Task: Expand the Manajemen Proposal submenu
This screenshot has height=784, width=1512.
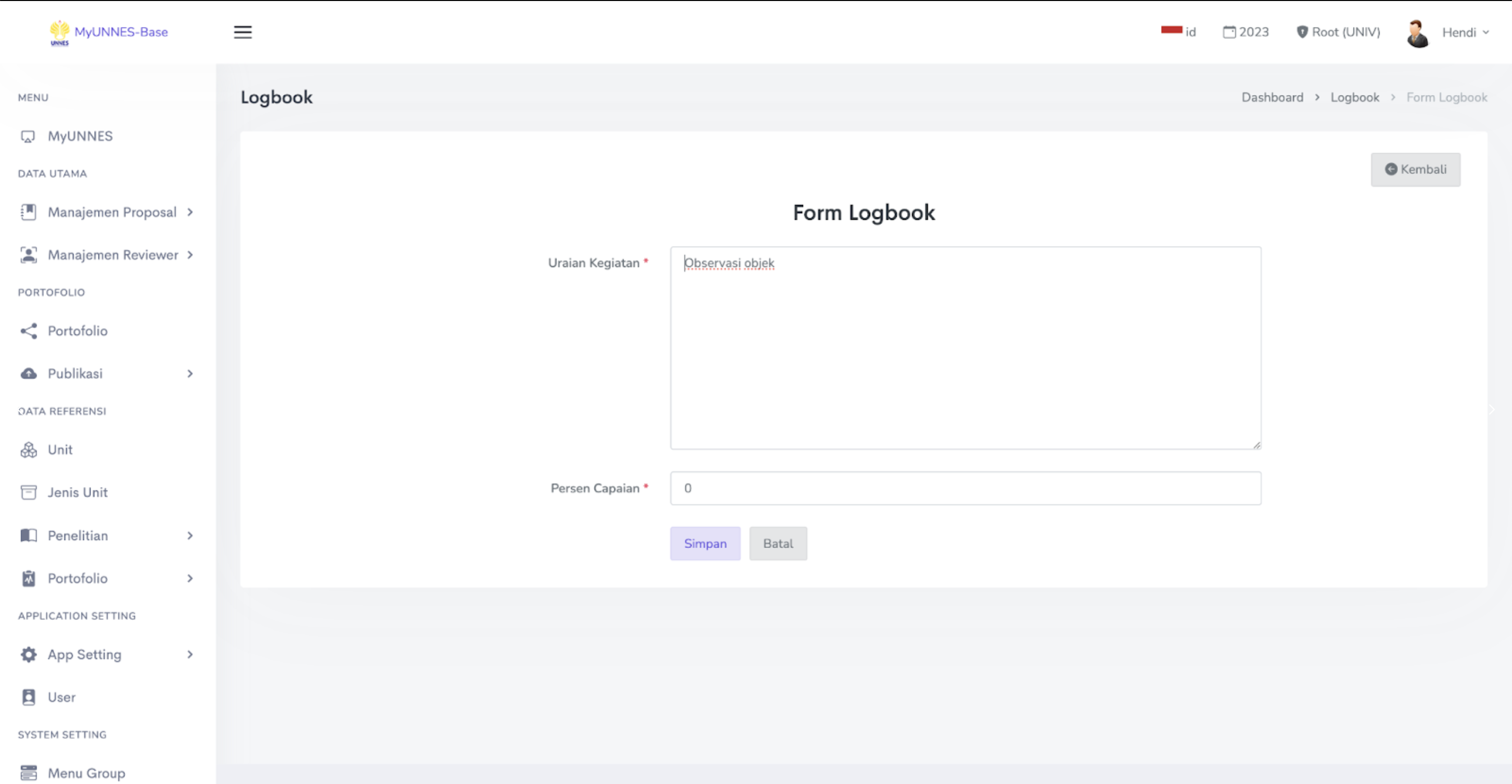Action: 189,212
